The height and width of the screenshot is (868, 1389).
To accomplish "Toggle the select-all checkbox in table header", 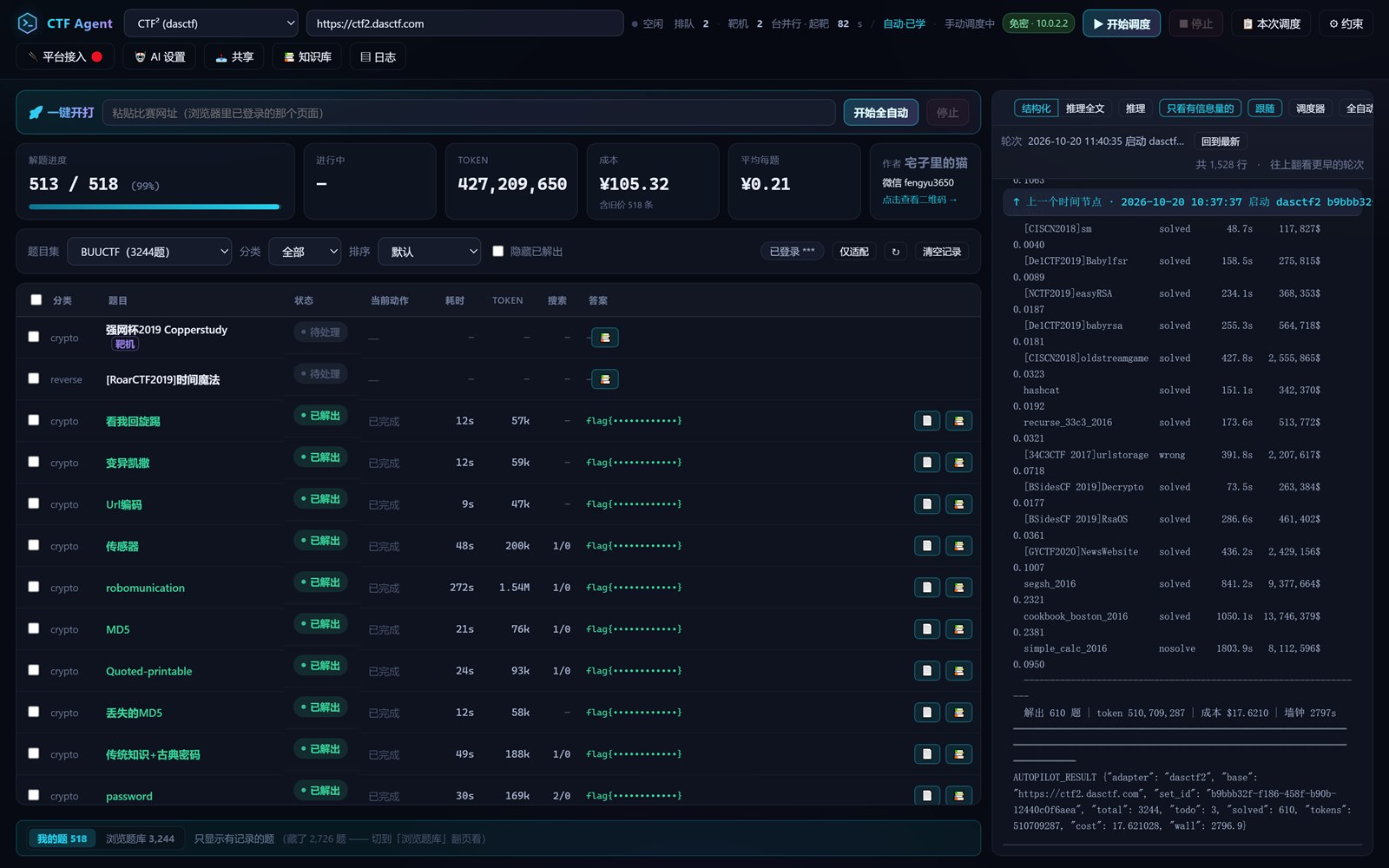I will coord(36,299).
